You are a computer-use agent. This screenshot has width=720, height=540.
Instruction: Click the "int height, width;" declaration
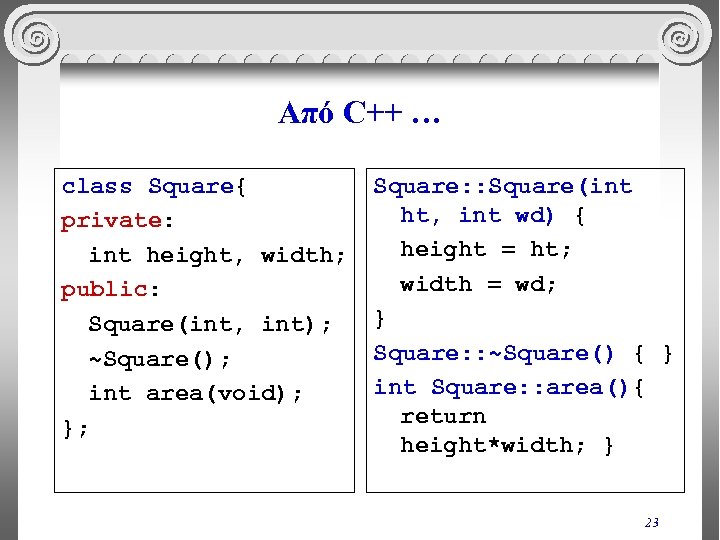point(217,256)
